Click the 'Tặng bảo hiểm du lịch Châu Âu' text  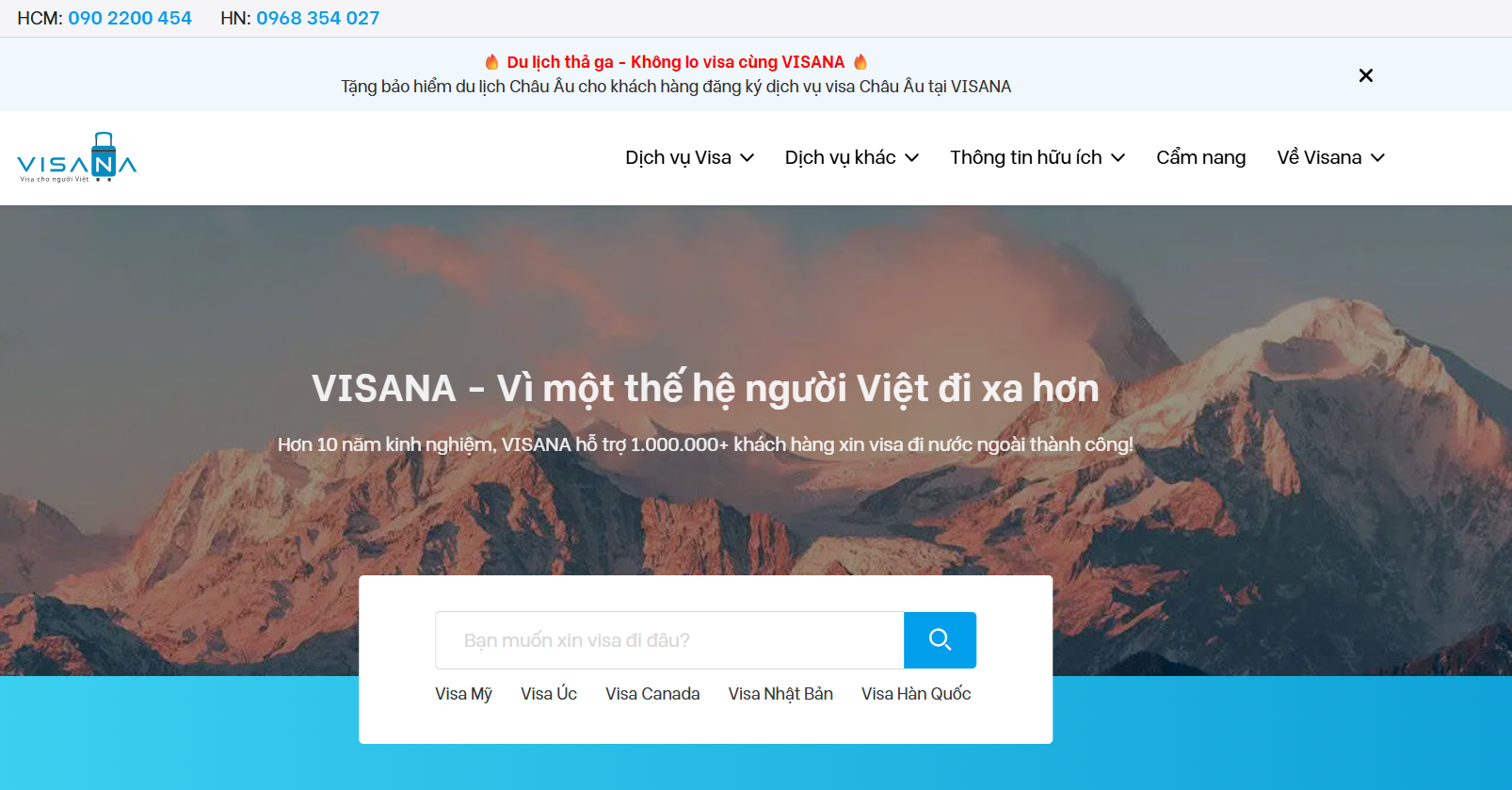click(676, 87)
